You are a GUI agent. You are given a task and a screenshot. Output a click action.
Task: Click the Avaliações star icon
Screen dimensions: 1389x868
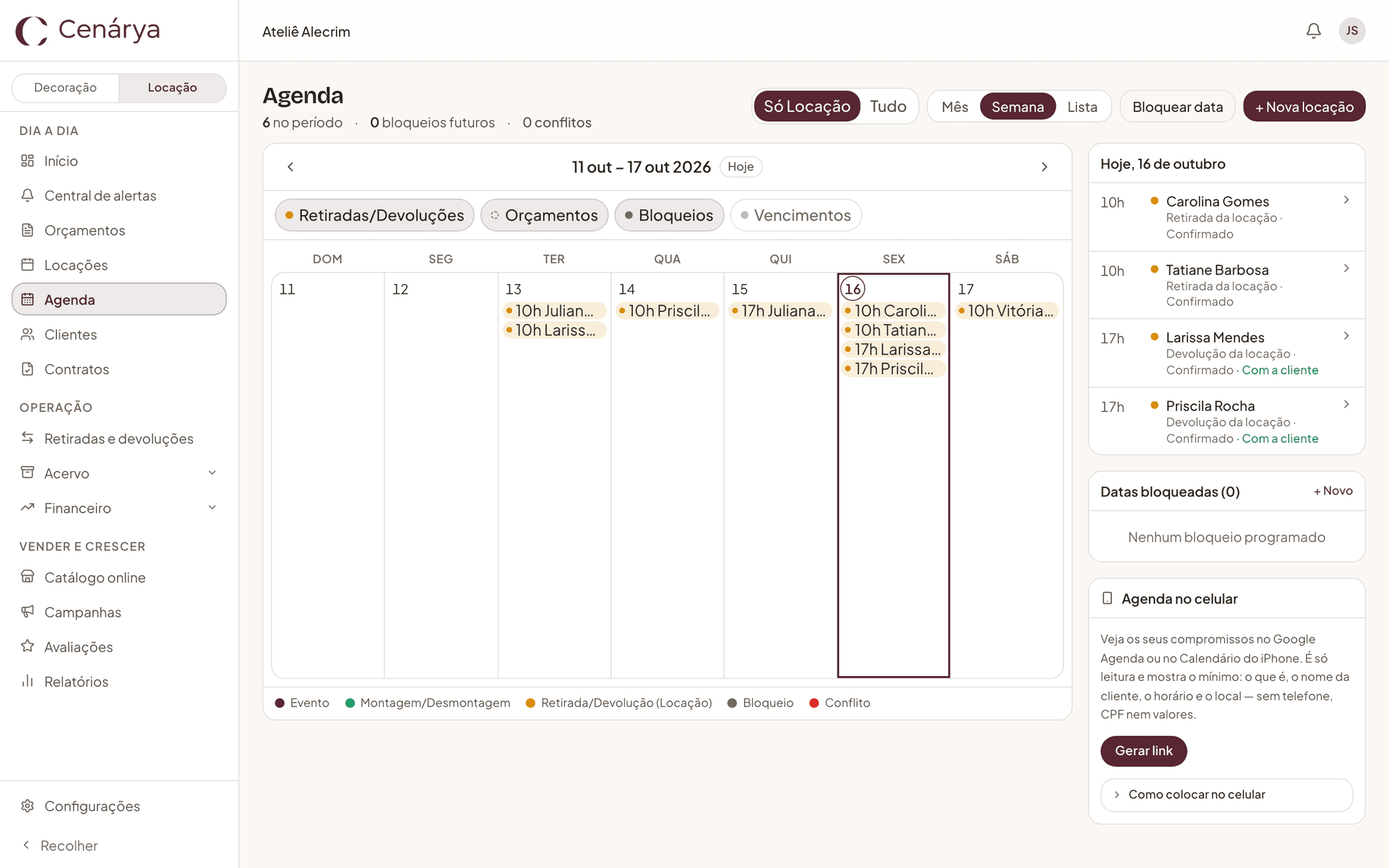click(27, 646)
